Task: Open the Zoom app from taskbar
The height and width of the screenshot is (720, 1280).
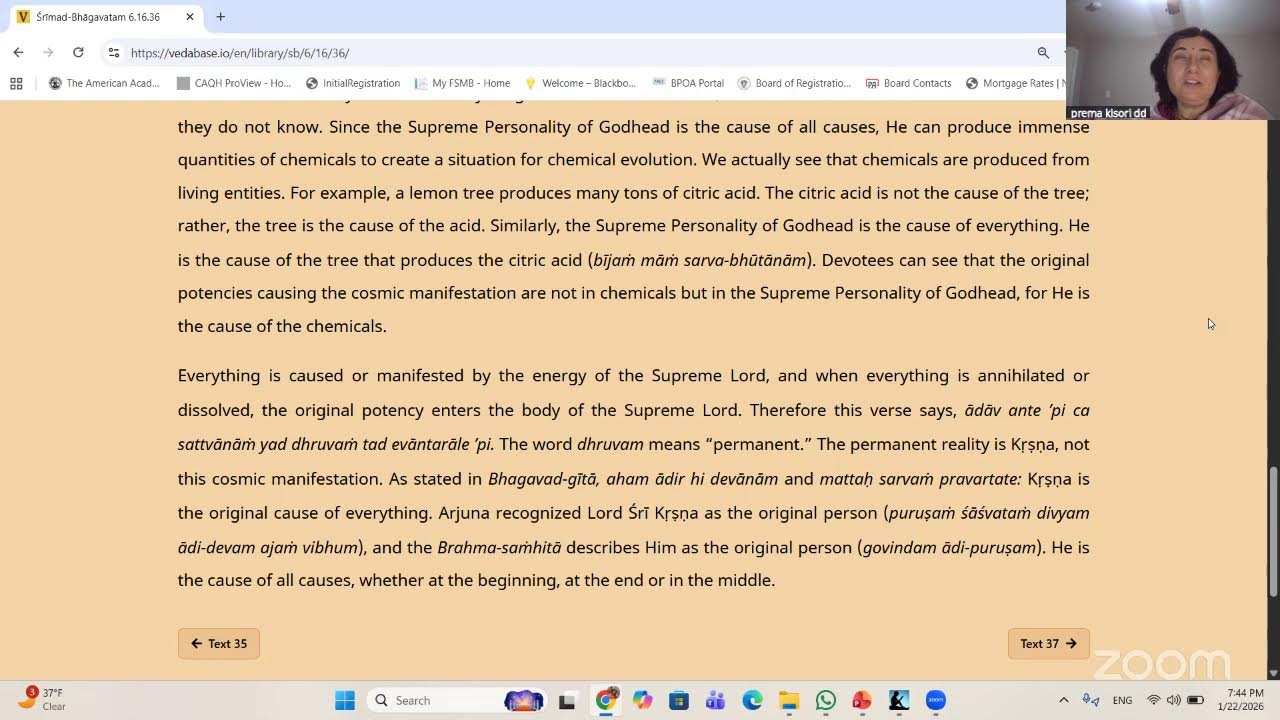Action: (936, 700)
